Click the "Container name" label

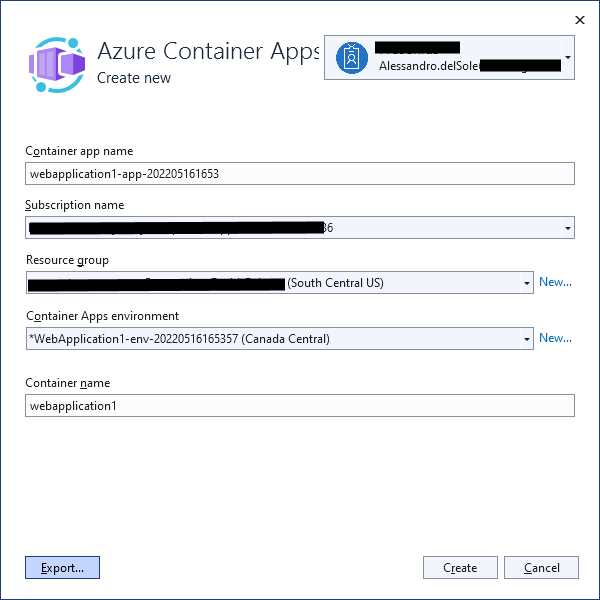pos(68,383)
